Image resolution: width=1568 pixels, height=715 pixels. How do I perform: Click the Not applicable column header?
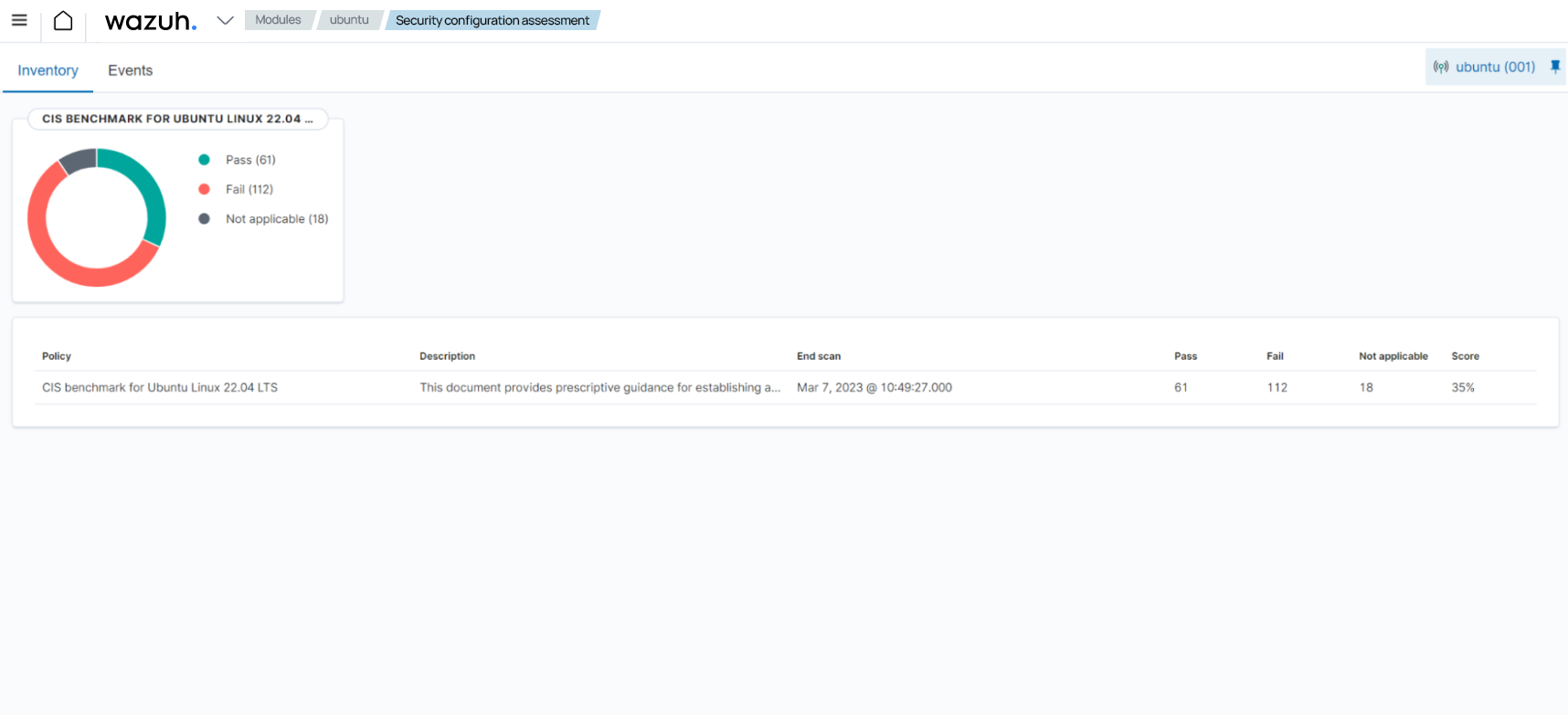[1393, 356]
